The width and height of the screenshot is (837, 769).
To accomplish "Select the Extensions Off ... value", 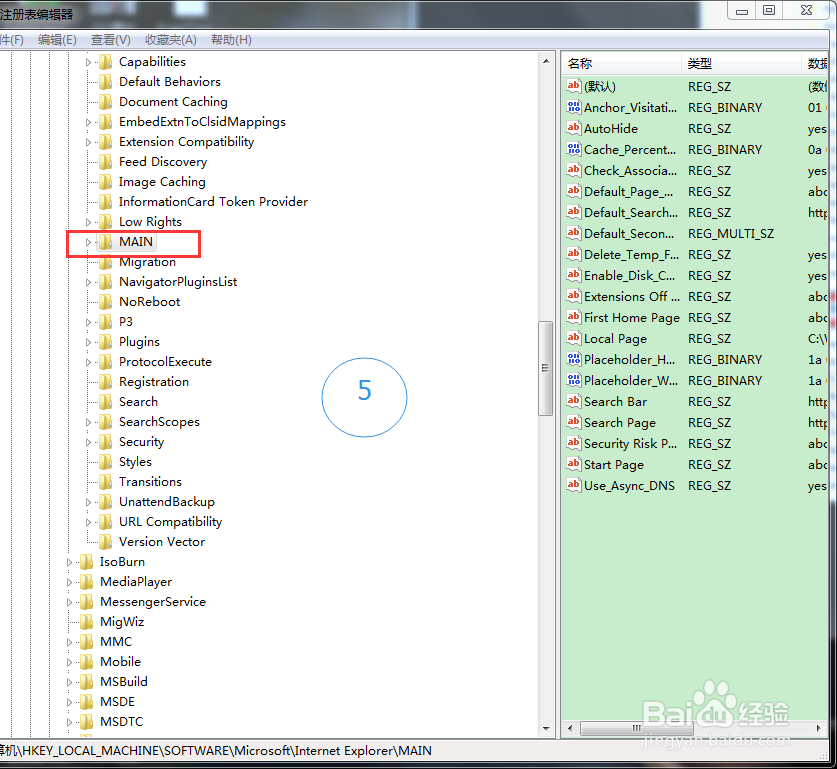I will click(x=632, y=297).
